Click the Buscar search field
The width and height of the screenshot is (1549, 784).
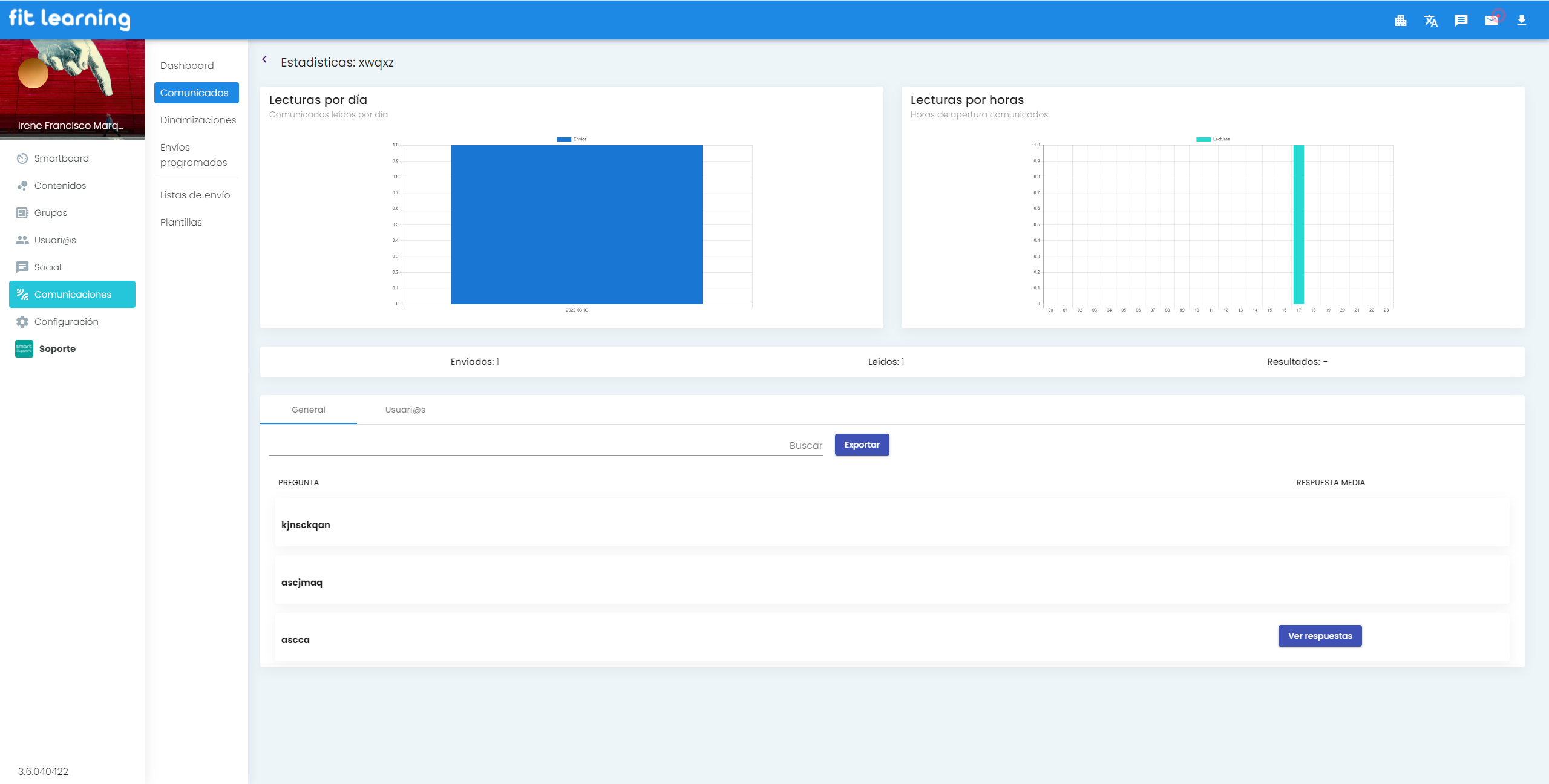[x=545, y=445]
